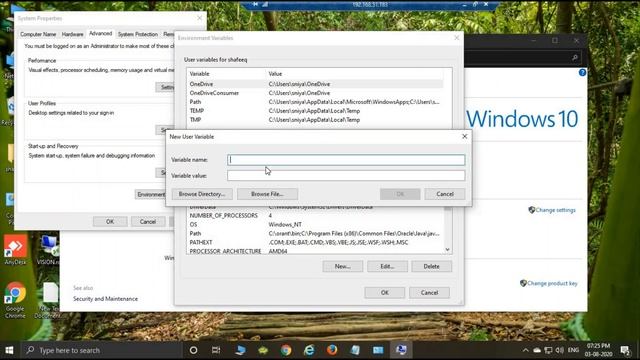Select PROCESSOR_ARCHITECTURE system variable row
The height and width of the screenshot is (360, 640).
pos(315,251)
